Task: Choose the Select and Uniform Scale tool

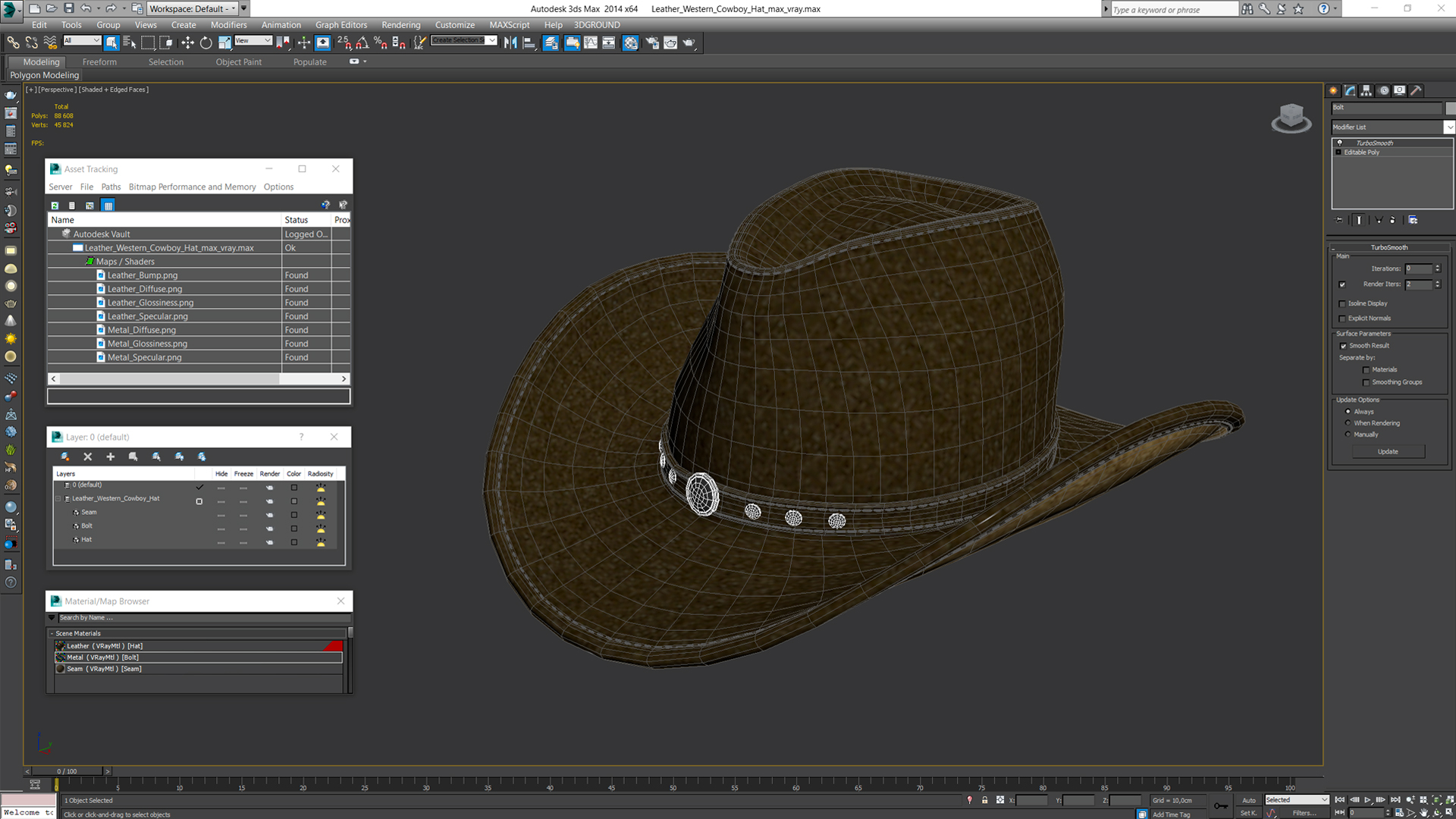Action: pyautogui.click(x=224, y=42)
